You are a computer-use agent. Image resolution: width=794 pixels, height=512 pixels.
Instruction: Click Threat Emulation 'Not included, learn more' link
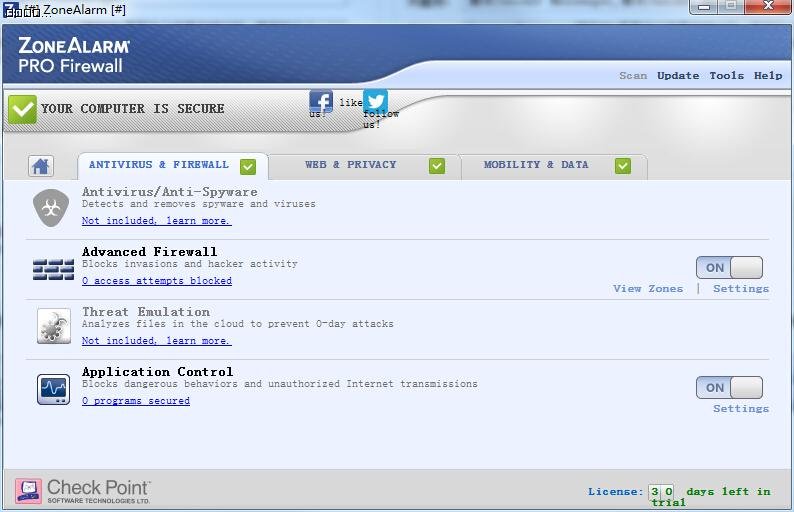click(x=156, y=341)
